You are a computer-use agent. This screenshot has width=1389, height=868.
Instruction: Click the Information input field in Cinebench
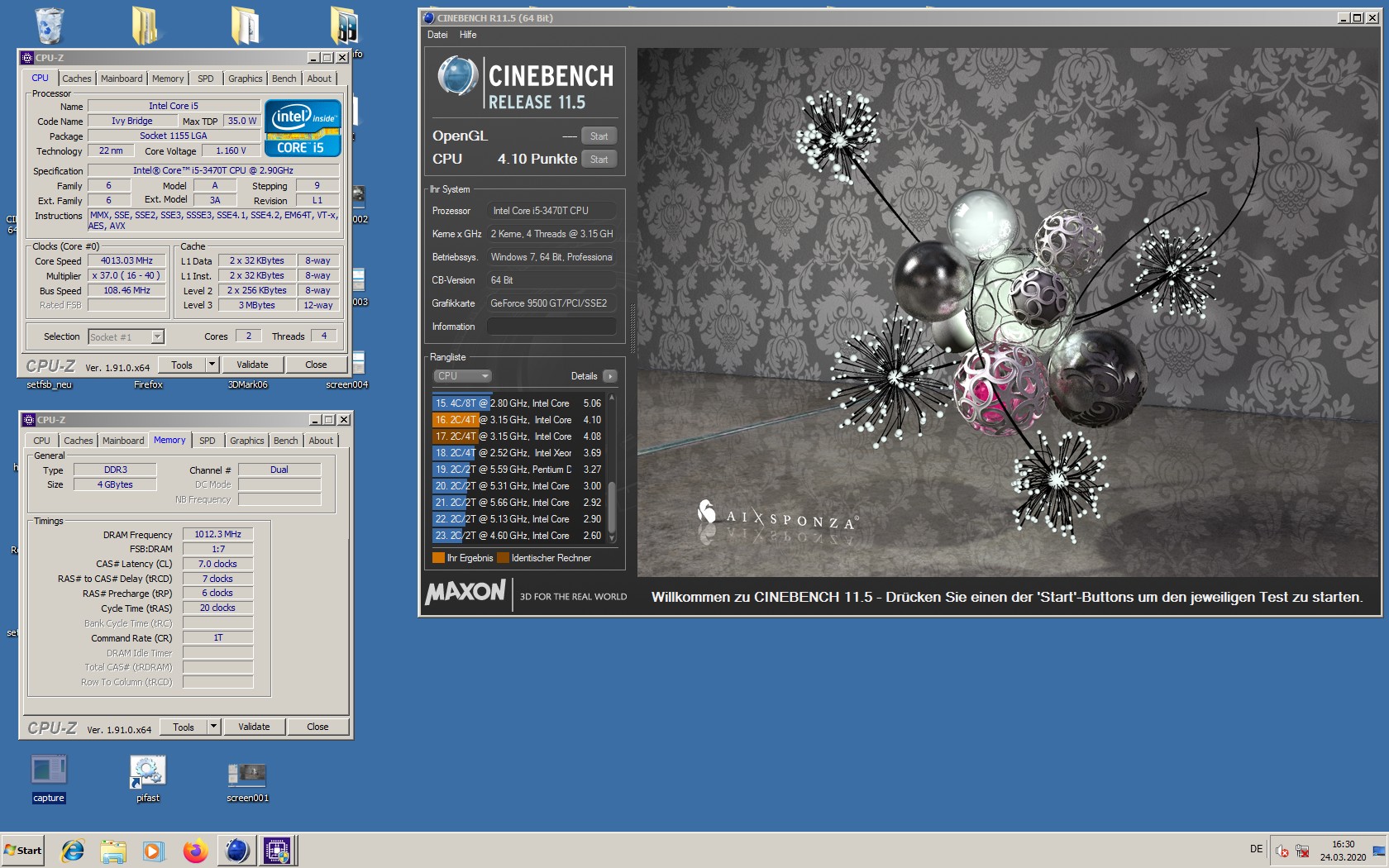[x=551, y=327]
